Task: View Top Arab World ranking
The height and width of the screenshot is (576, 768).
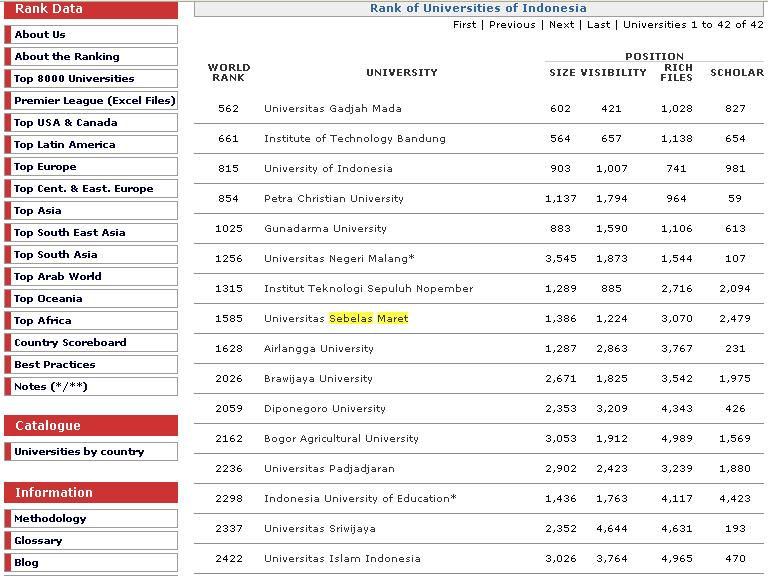Action: tap(91, 277)
